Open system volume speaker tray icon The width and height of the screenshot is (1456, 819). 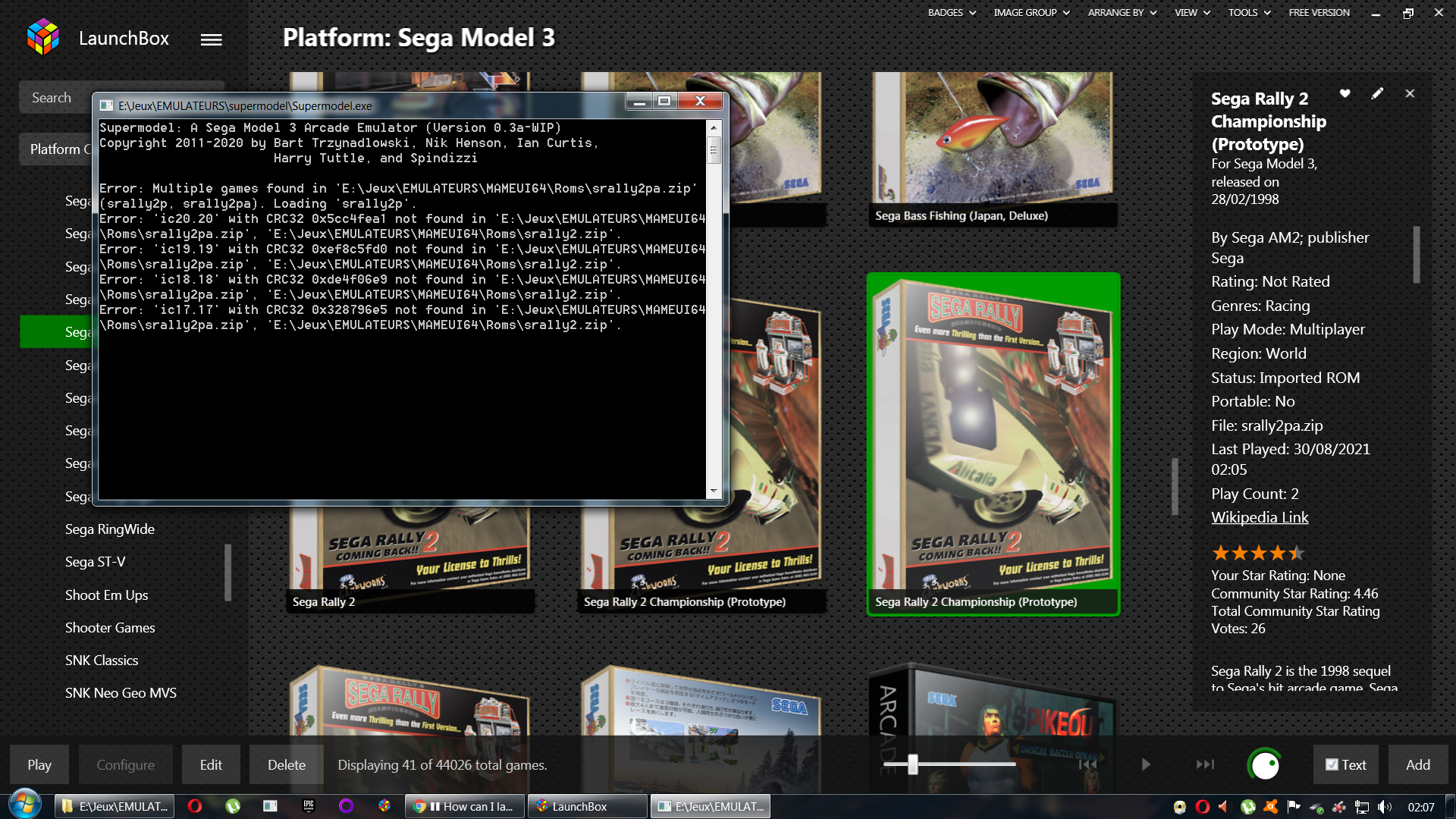click(1385, 807)
